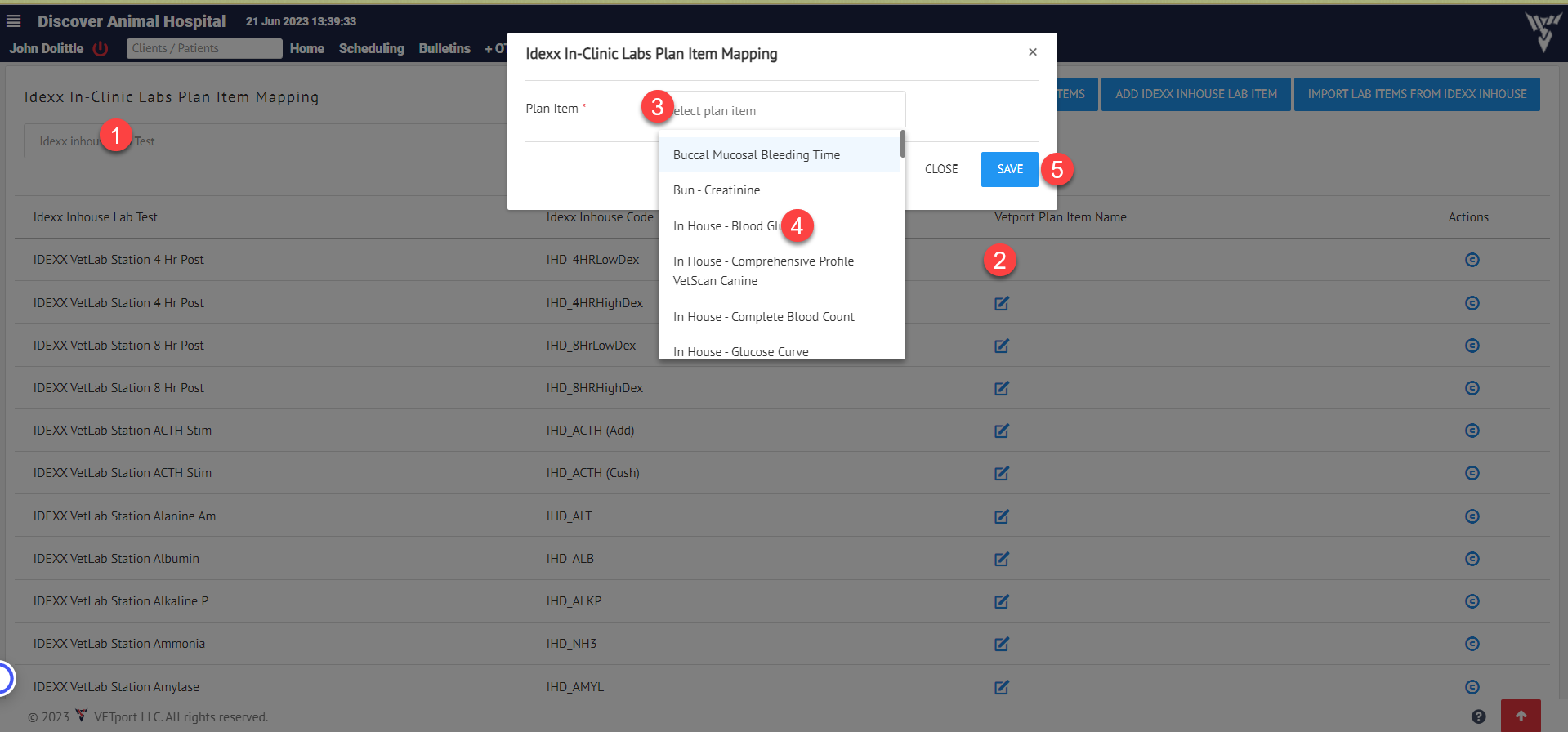The image size is (1568, 732).
Task: Edit mapping for IHD_4HRHighDex row
Action: [1002, 303]
